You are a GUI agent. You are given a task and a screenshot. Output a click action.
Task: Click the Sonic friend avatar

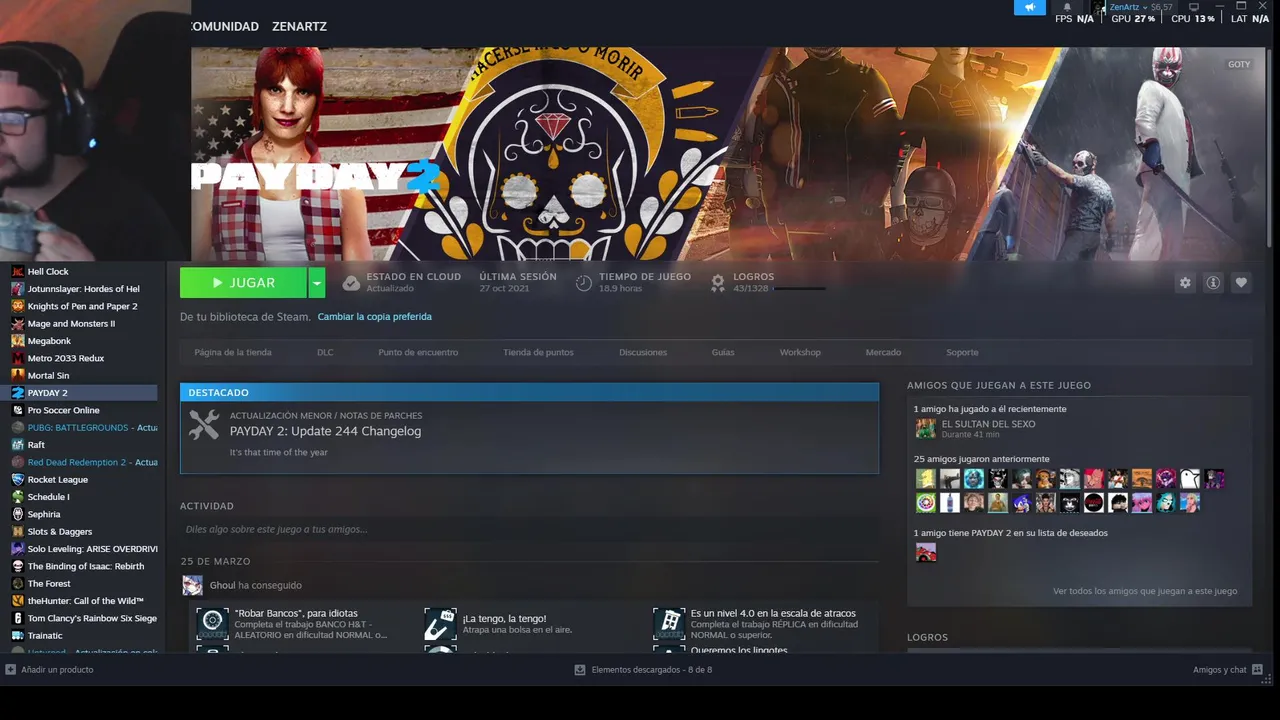coord(1022,503)
